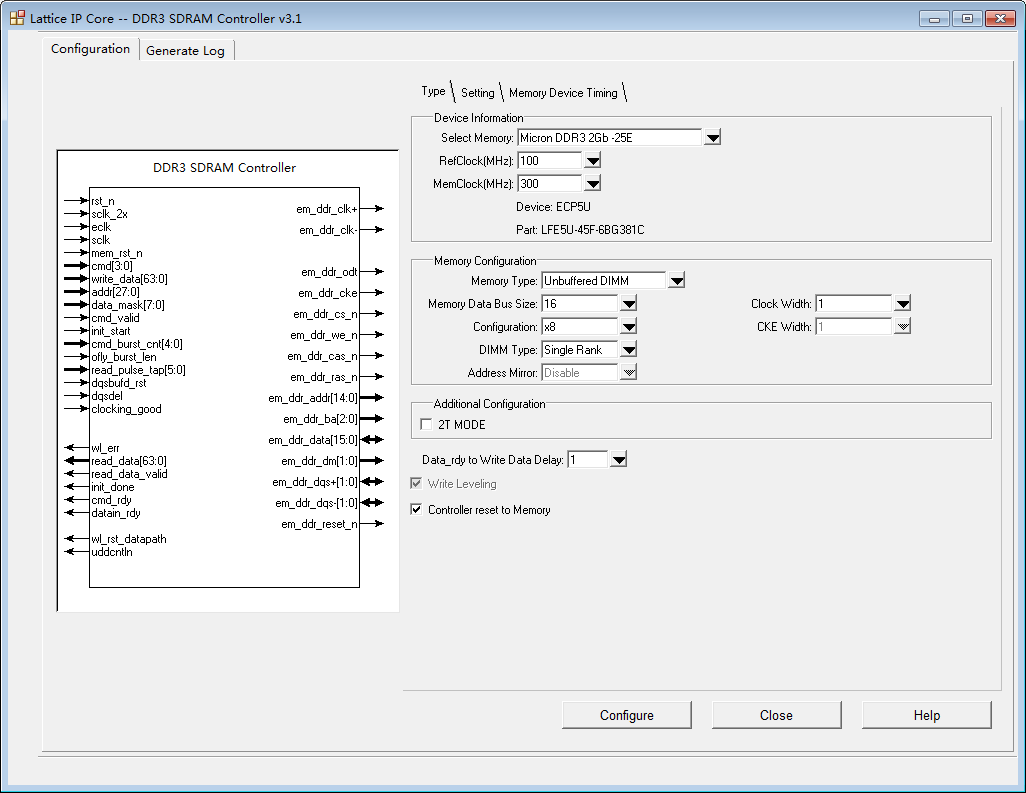
Task: Uncheck Controller reset to Memory checkbox
Action: tap(416, 509)
